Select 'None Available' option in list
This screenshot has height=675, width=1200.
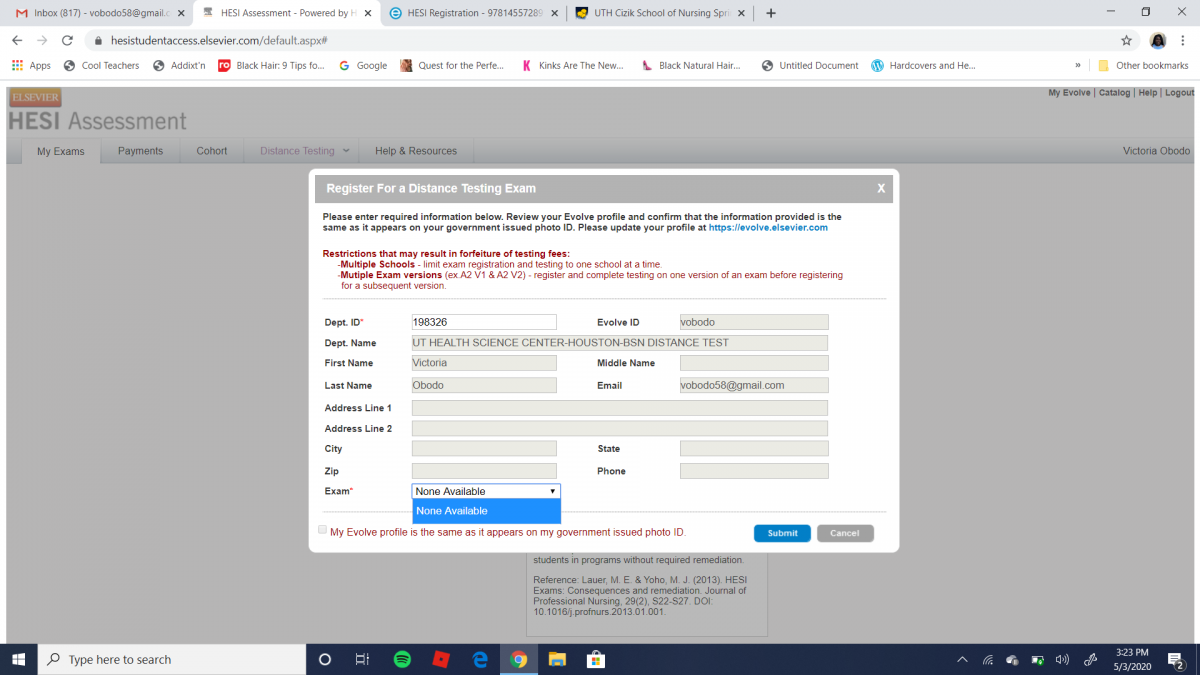point(486,511)
